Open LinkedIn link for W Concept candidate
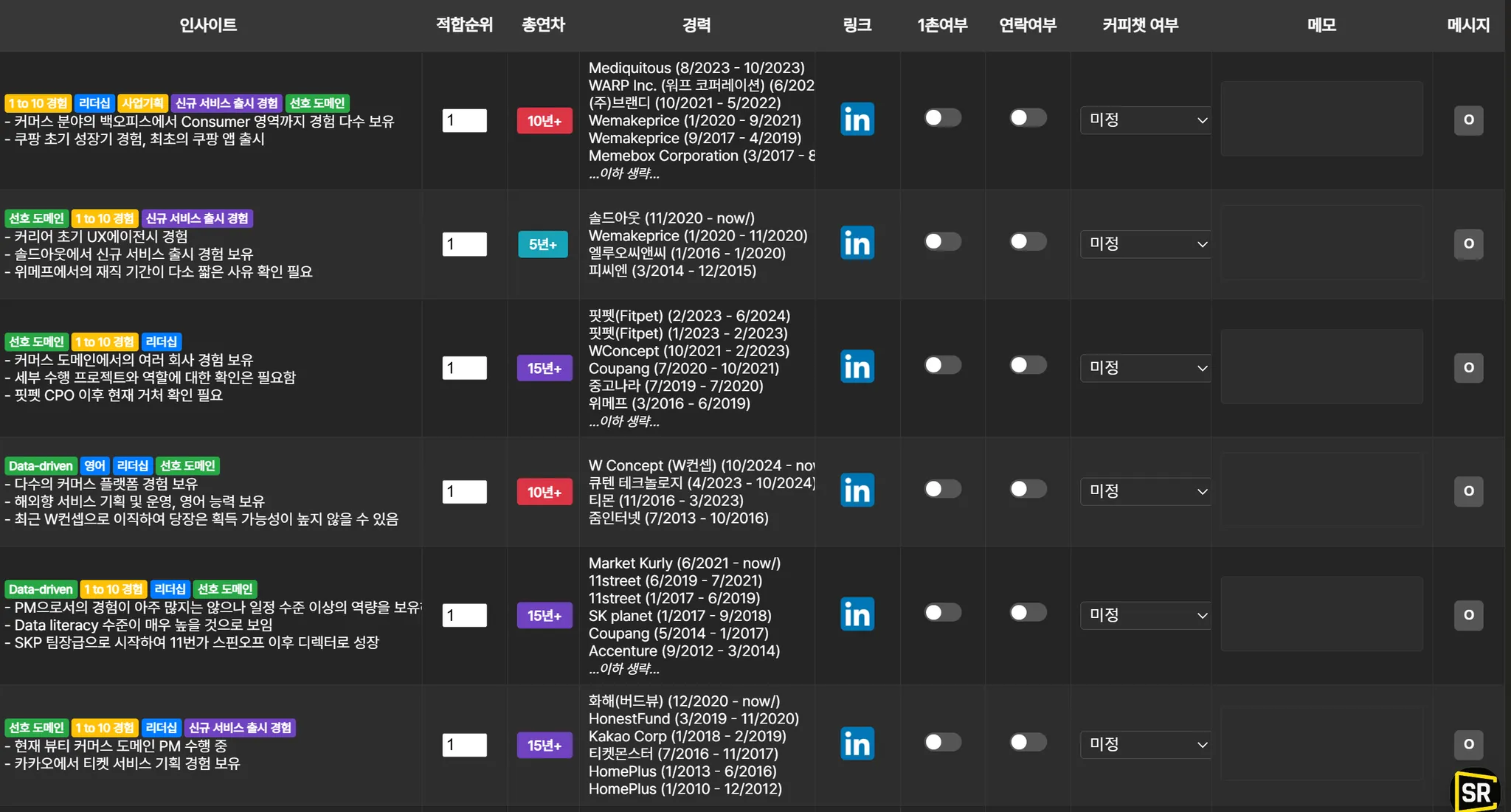The image size is (1511, 812). tap(857, 490)
